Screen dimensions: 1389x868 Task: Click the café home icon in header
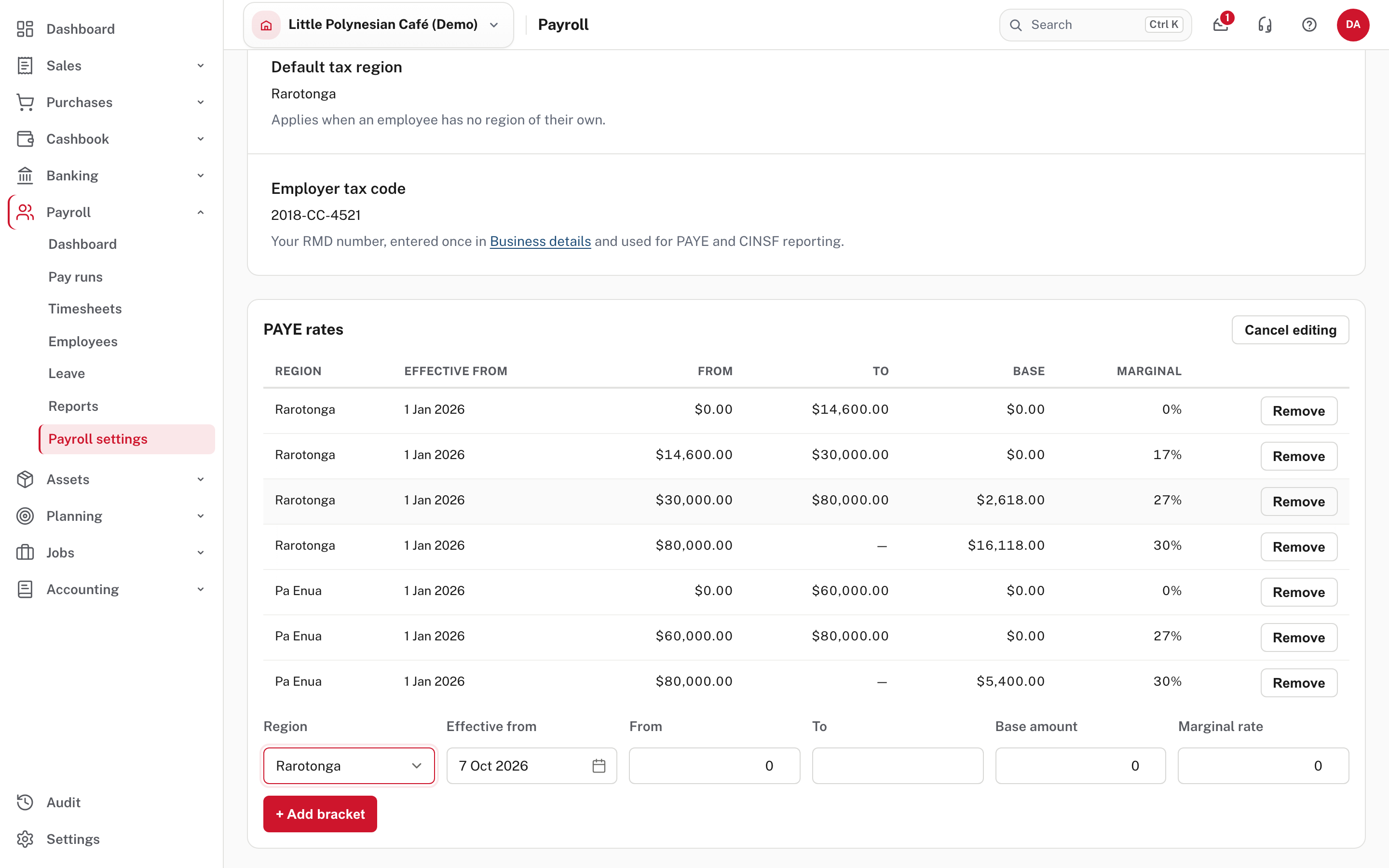point(266,25)
